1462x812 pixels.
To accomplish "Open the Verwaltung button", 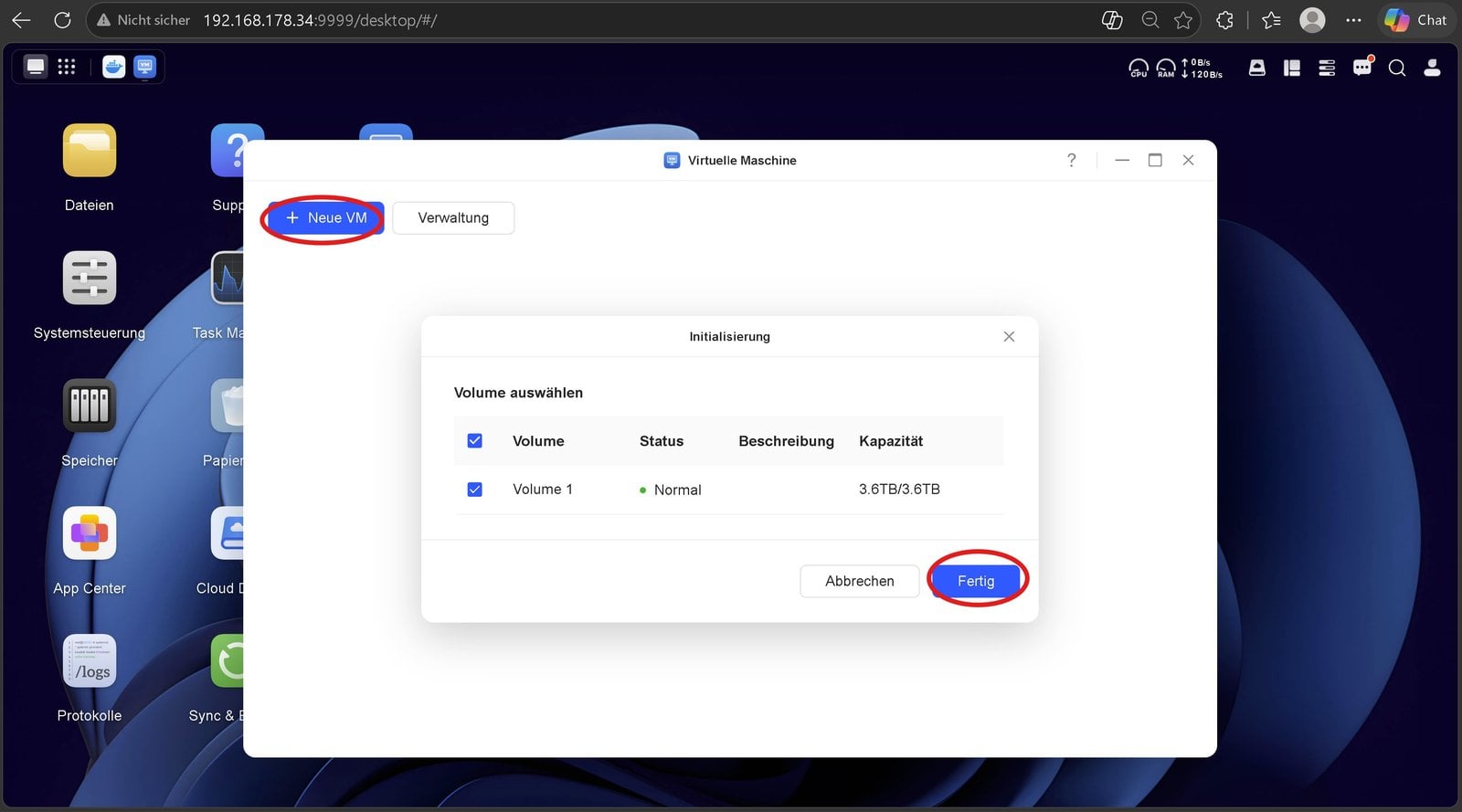I will pyautogui.click(x=453, y=218).
